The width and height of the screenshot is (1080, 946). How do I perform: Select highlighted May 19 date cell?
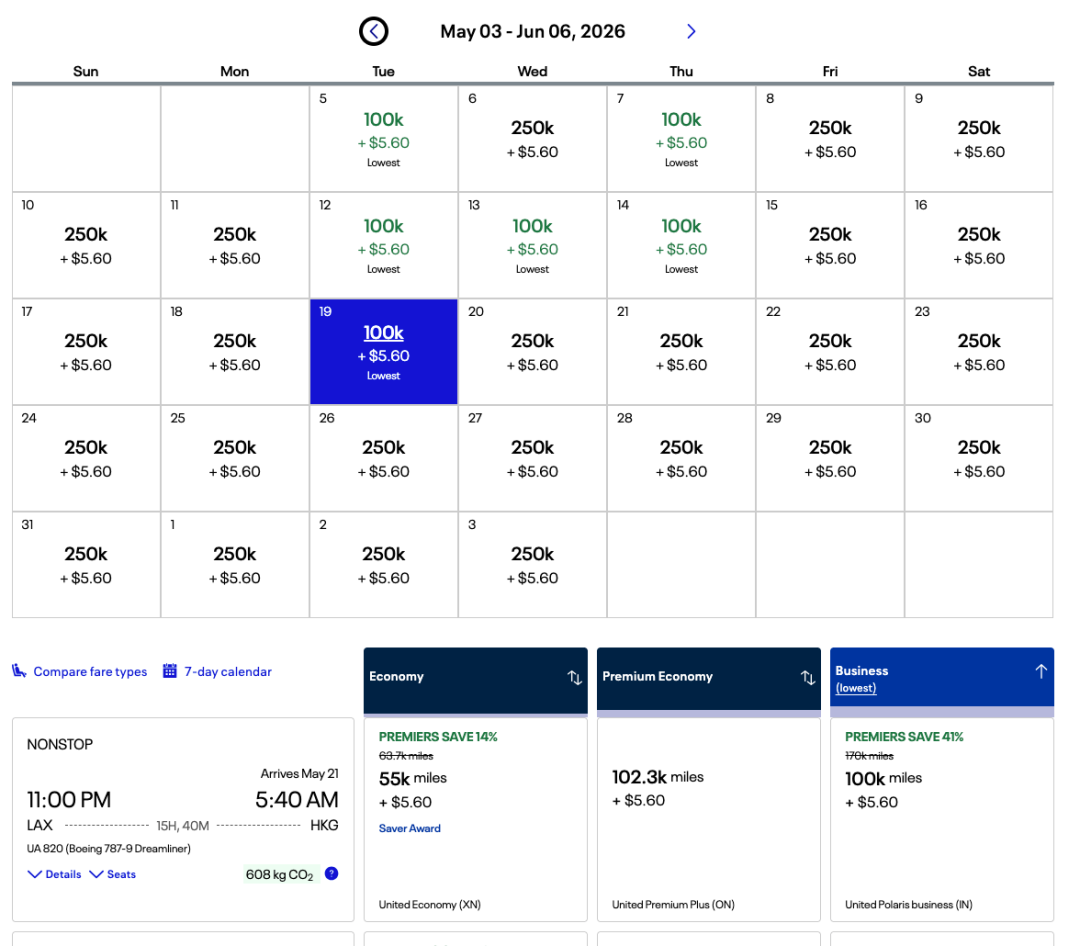point(384,352)
